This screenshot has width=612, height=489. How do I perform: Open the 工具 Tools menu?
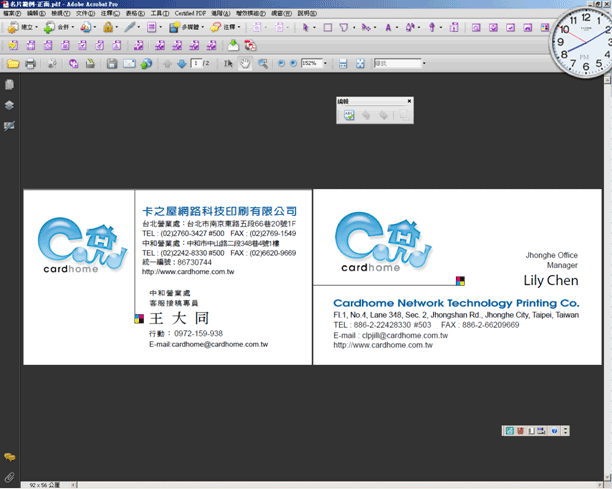click(x=160, y=13)
